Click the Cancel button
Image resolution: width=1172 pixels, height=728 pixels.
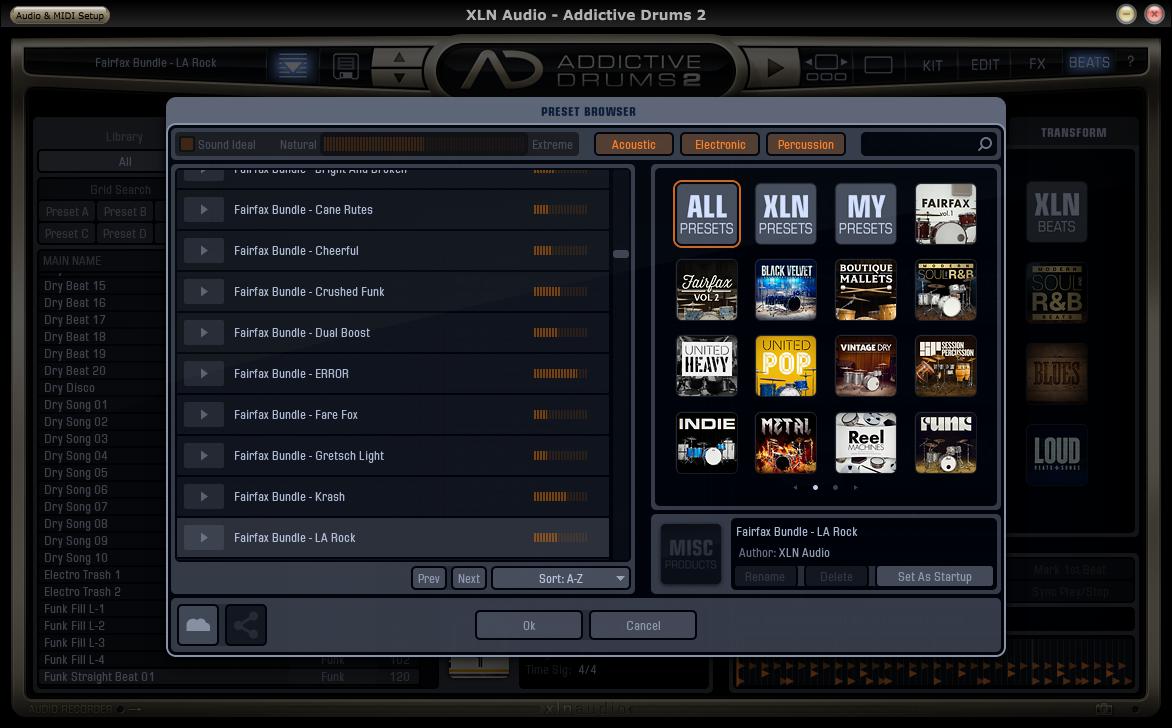(643, 626)
